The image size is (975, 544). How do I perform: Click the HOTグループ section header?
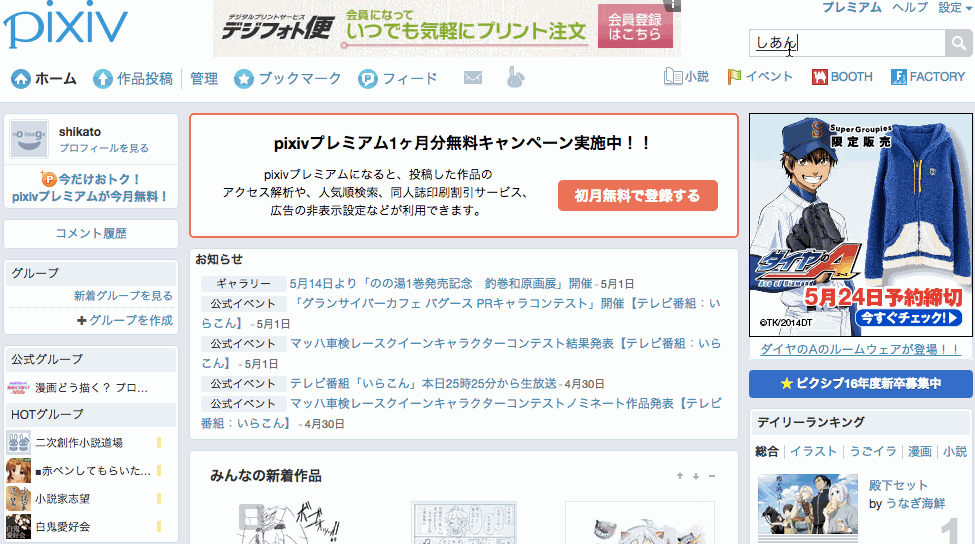click(x=91, y=414)
